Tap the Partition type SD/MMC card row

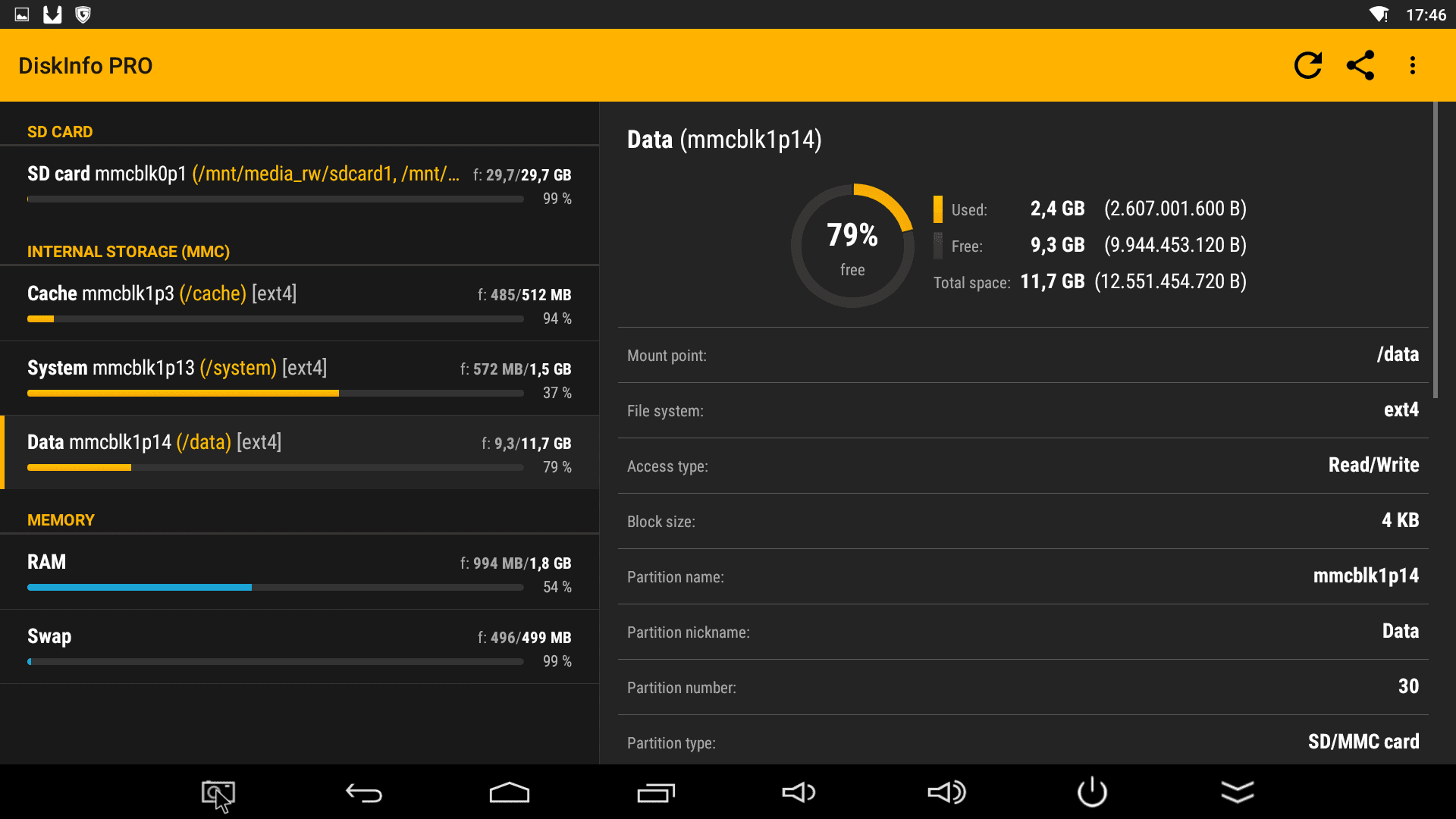click(1023, 740)
